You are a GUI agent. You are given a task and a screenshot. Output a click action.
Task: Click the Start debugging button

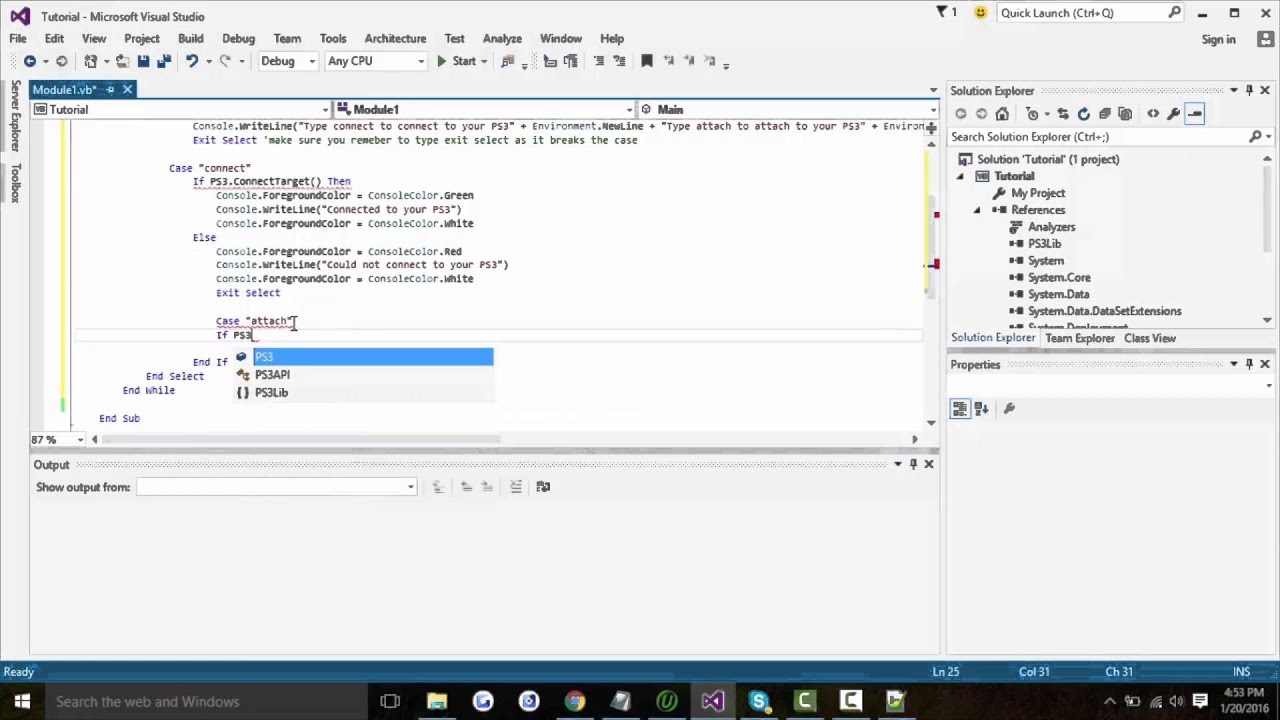click(456, 61)
